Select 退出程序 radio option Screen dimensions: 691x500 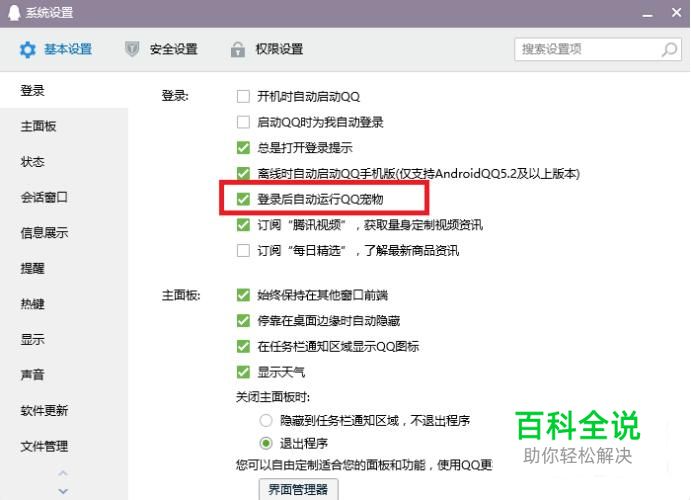point(266,443)
